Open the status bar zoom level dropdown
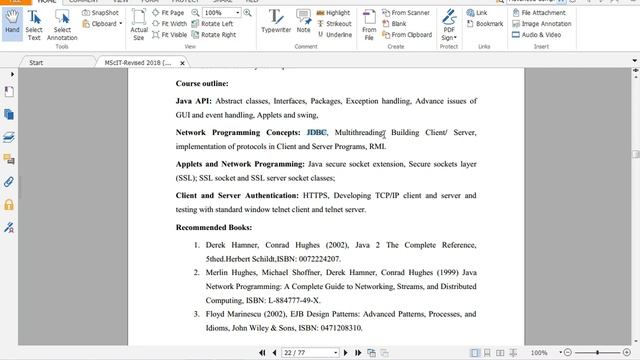The height and width of the screenshot is (360, 640). click(560, 352)
